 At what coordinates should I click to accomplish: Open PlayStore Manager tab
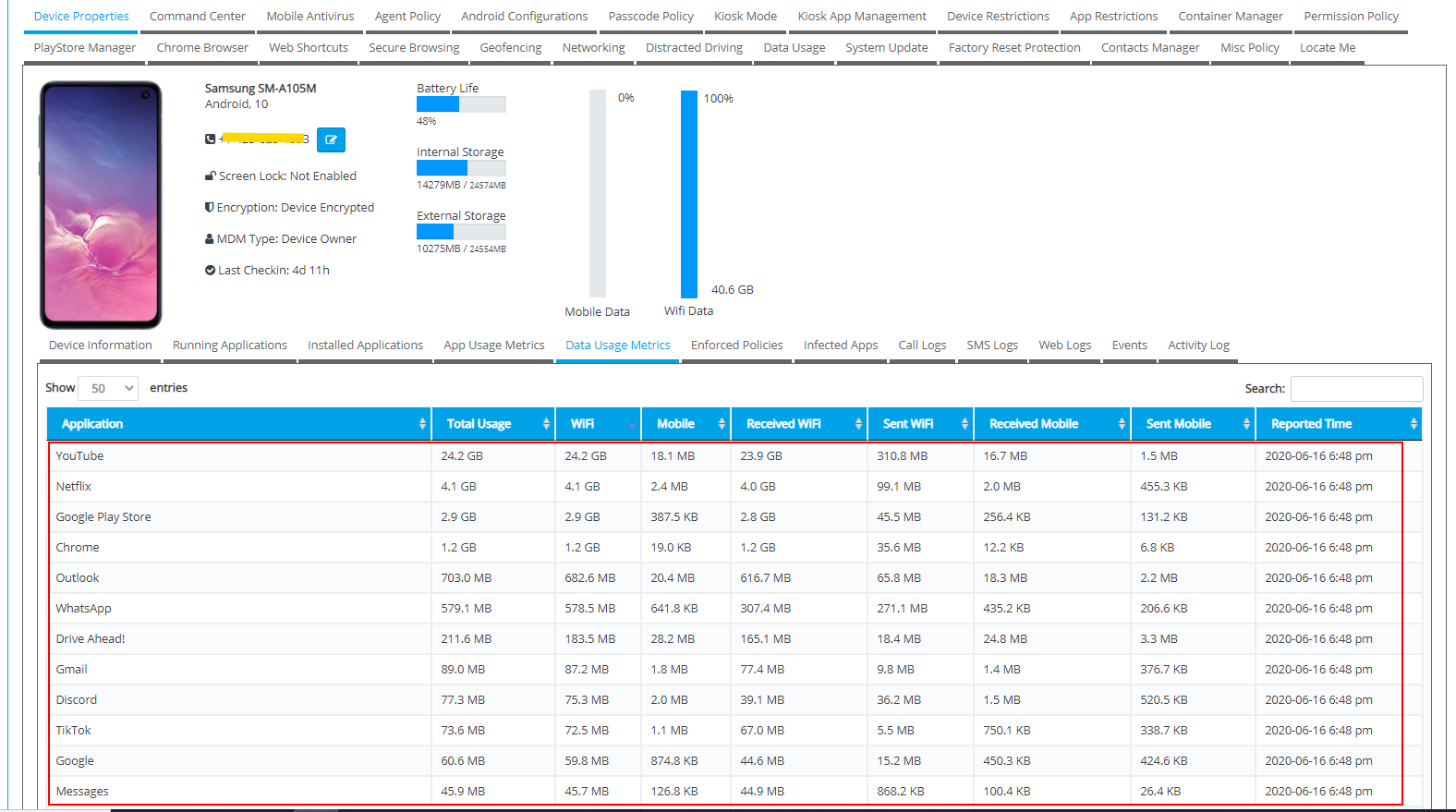click(x=85, y=48)
